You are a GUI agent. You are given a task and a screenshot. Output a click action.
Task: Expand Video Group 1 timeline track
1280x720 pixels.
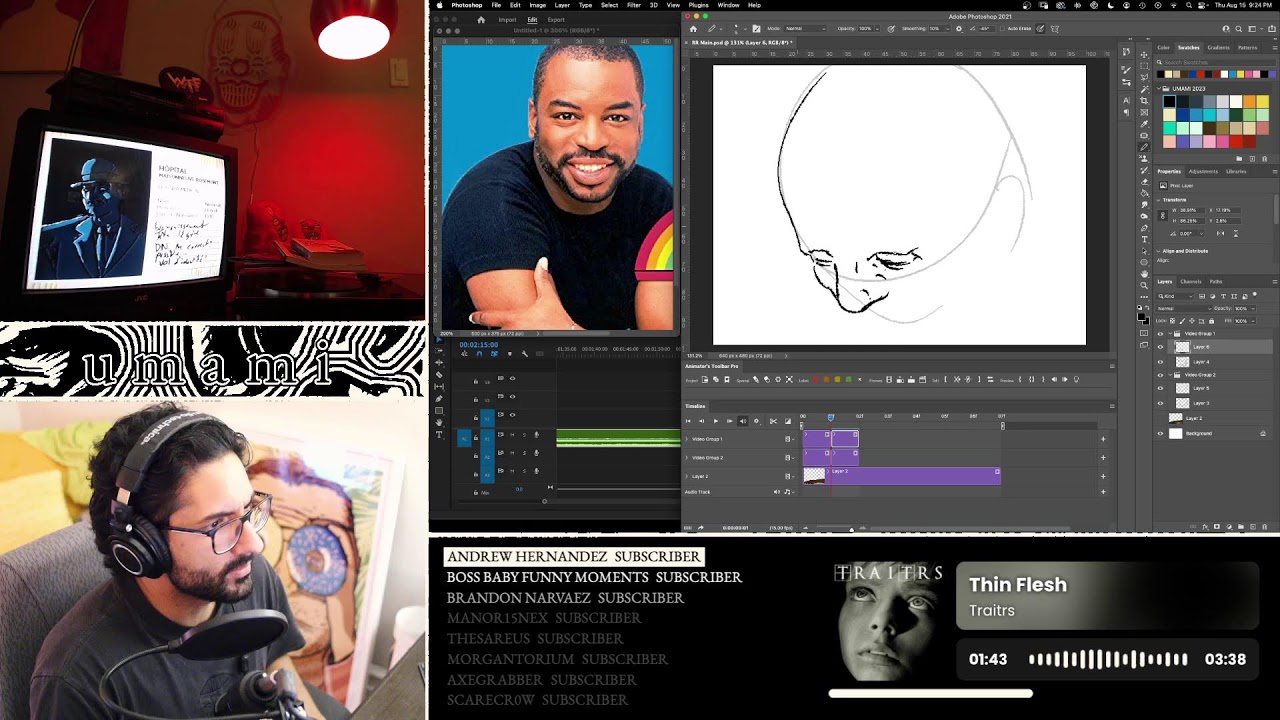686,439
